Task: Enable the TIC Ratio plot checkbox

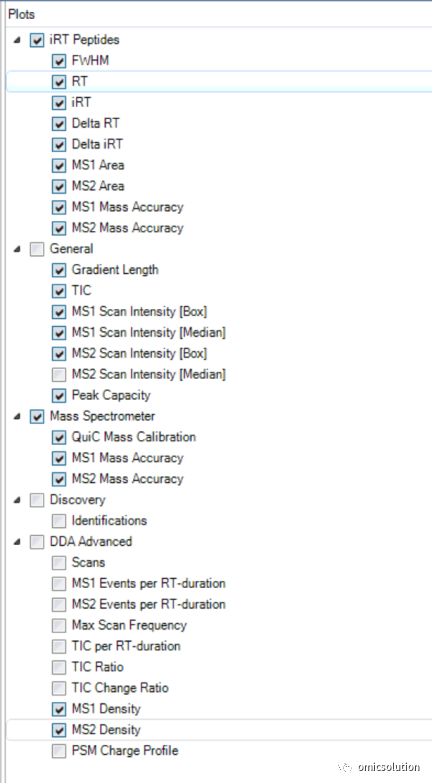Action: coord(59,668)
